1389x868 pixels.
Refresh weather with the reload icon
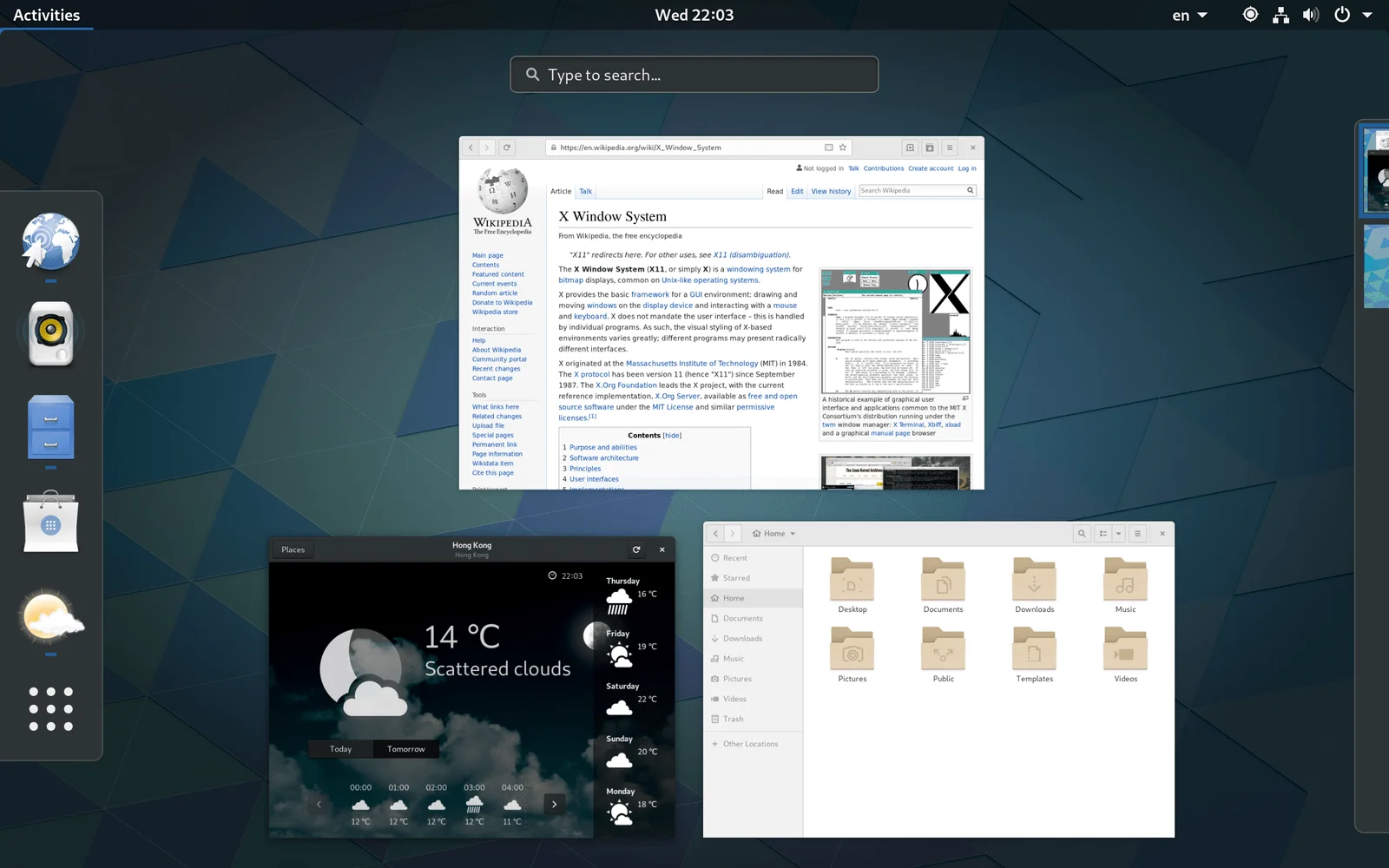(x=636, y=549)
